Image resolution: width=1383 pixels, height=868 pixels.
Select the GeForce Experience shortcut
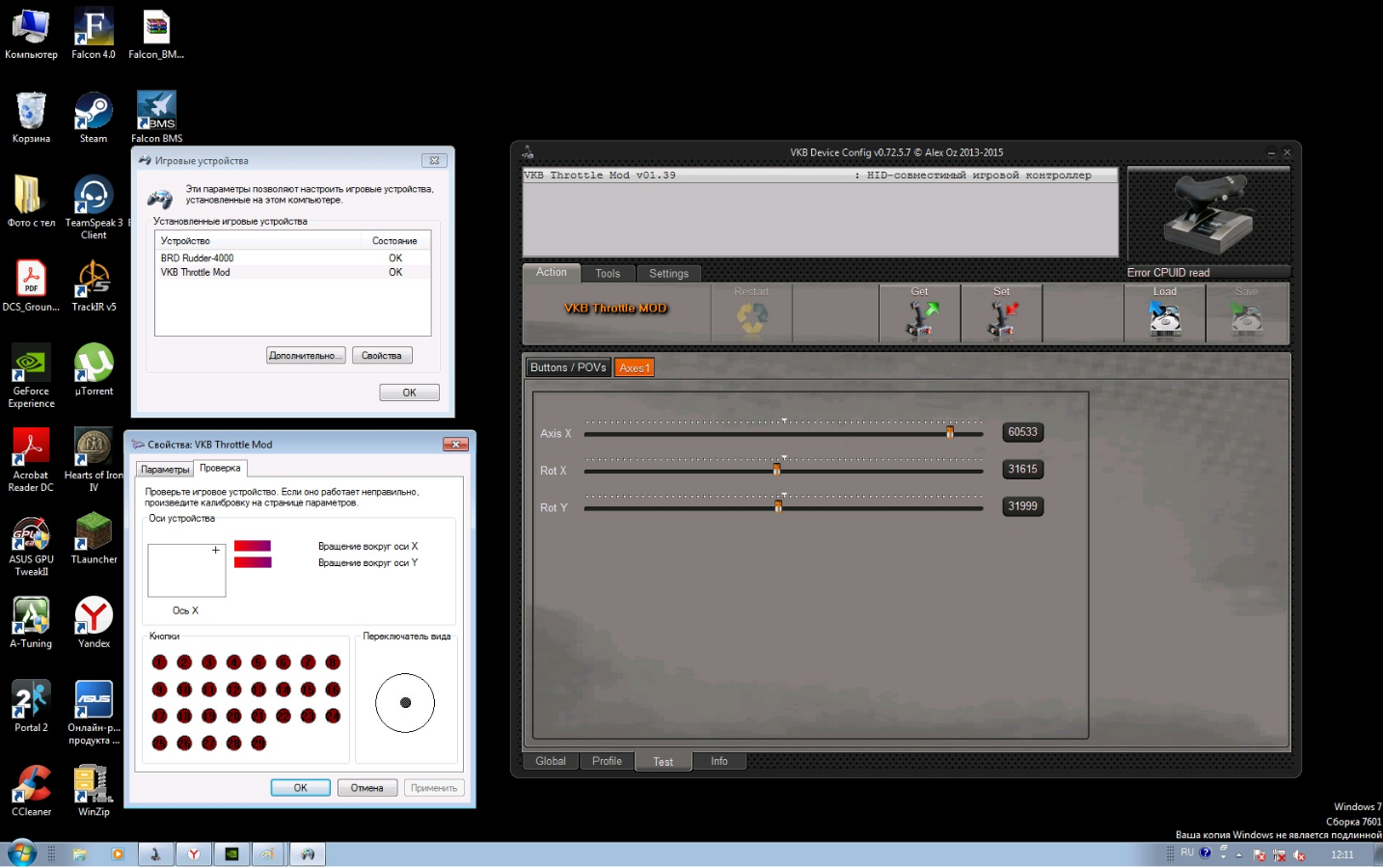31,376
